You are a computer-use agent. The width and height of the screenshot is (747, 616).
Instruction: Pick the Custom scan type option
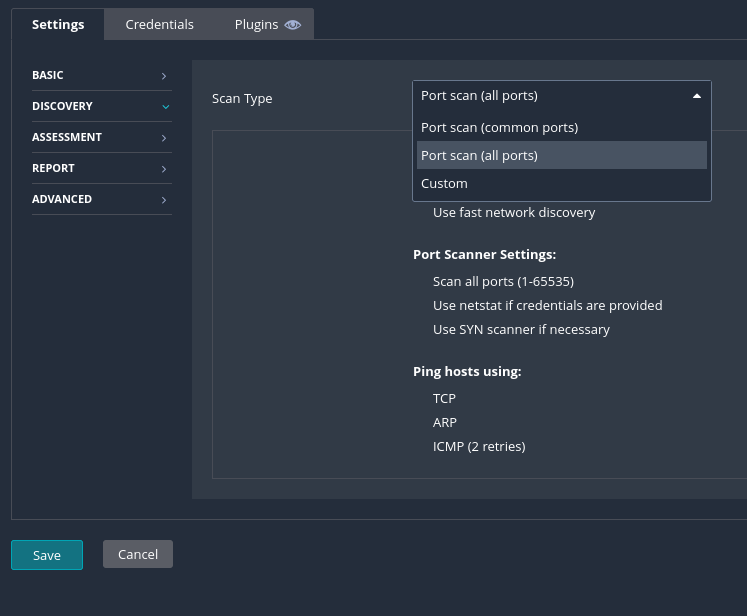tap(444, 183)
